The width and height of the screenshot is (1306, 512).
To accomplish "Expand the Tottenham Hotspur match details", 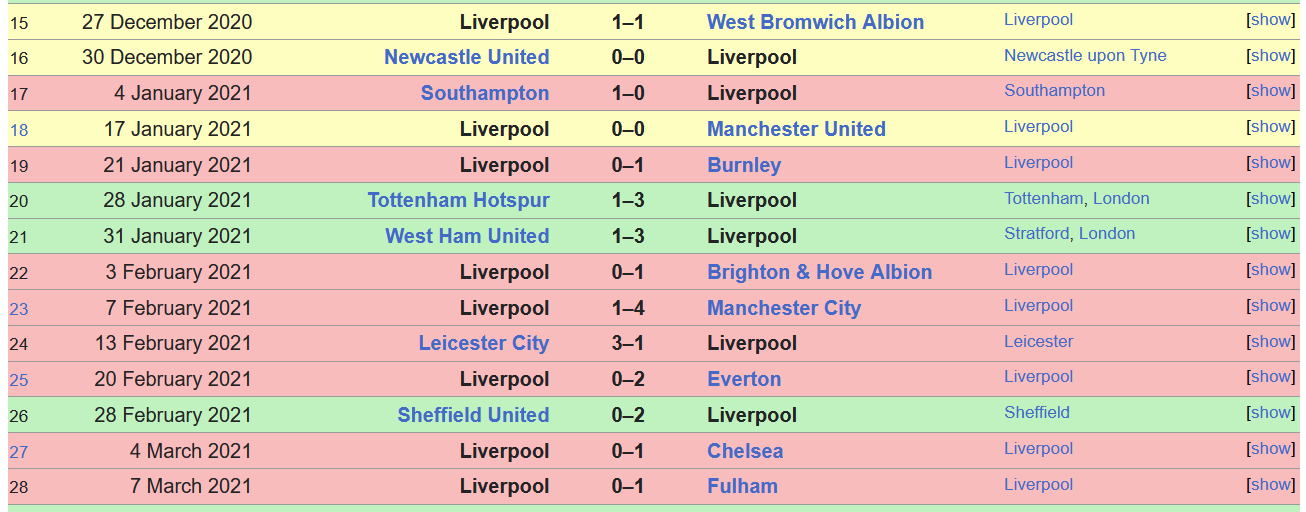I will tap(1271, 199).
